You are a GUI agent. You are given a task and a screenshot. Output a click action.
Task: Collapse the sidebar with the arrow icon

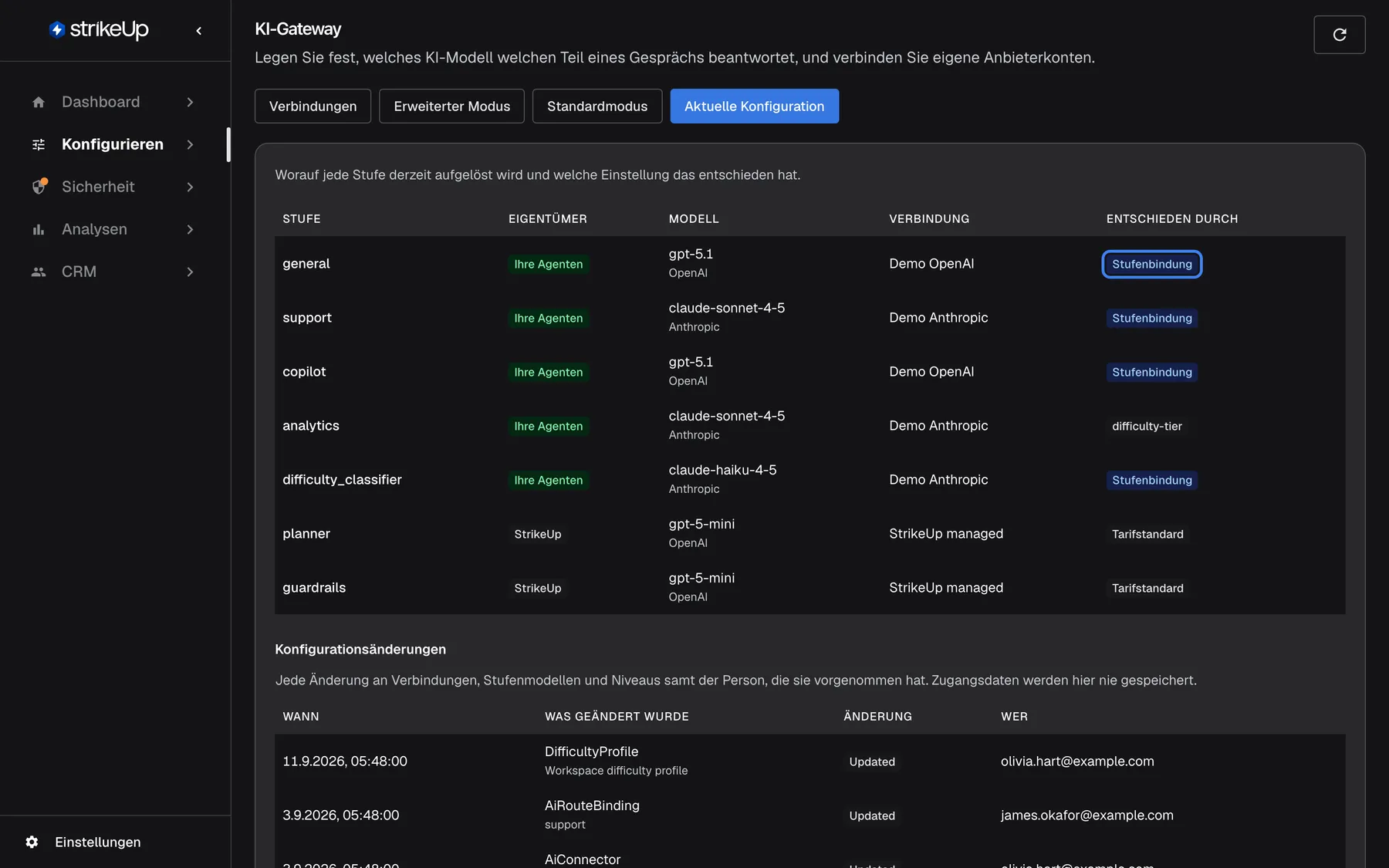click(199, 31)
